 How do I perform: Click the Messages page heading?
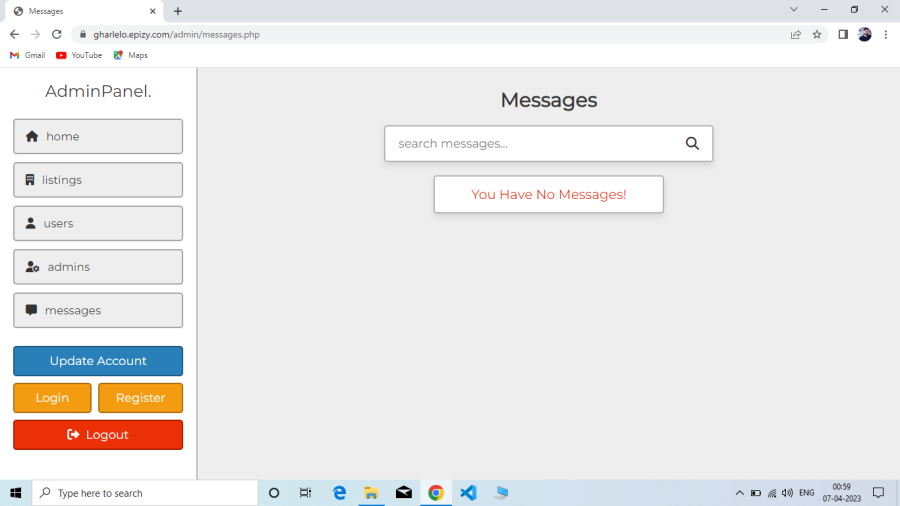[549, 100]
